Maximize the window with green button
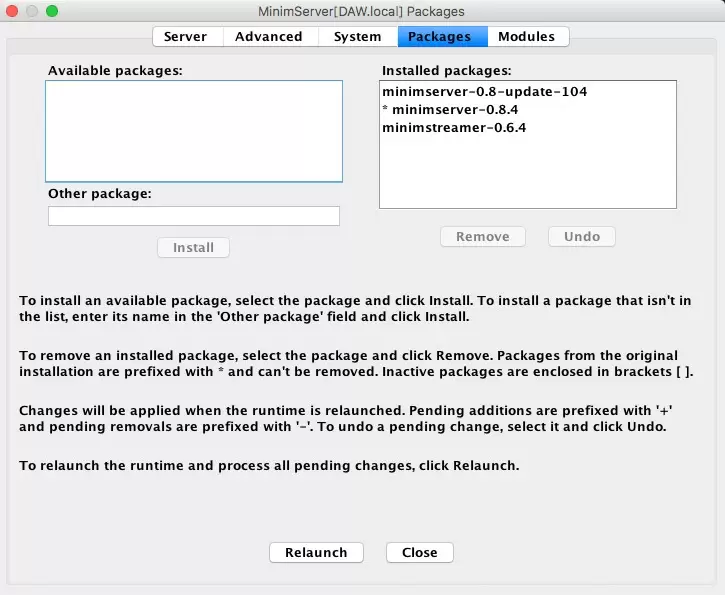725x595 pixels. click(x=52, y=11)
